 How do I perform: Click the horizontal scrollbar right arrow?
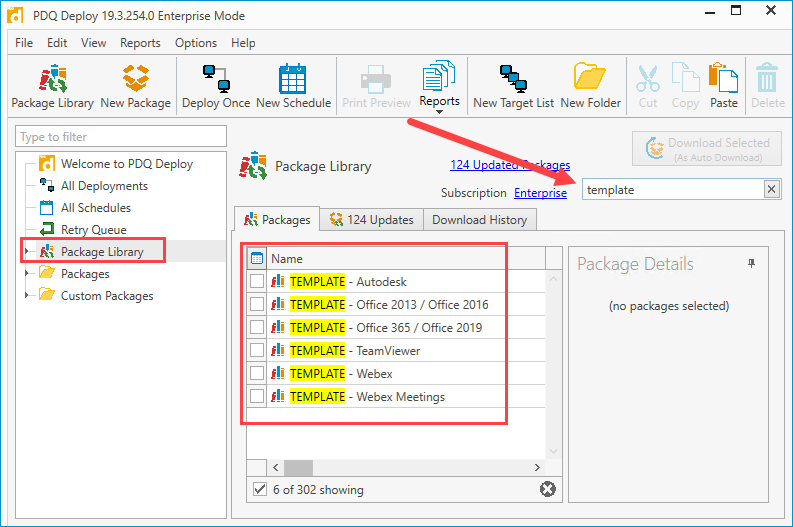(537, 467)
